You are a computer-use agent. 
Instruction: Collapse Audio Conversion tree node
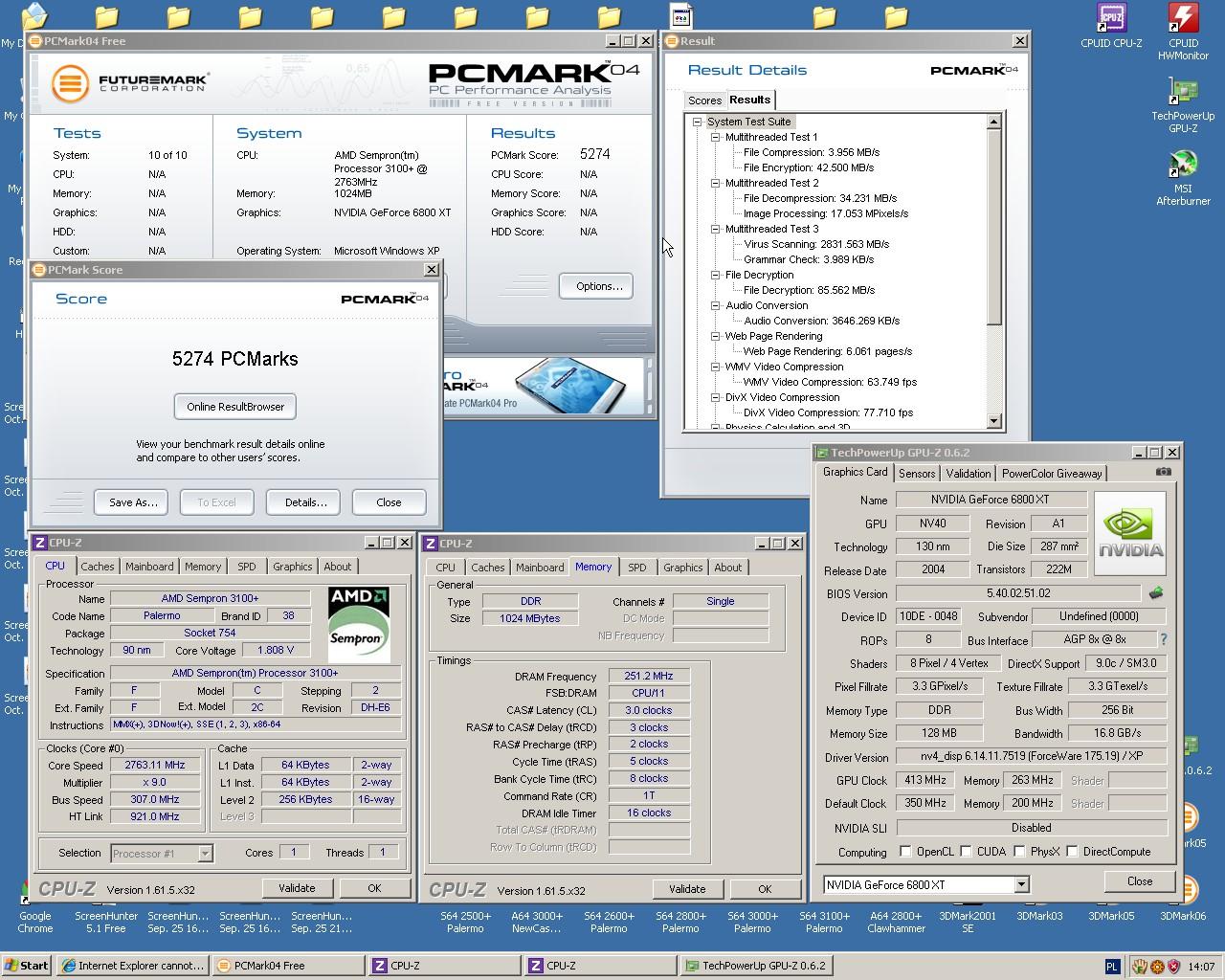click(x=715, y=305)
